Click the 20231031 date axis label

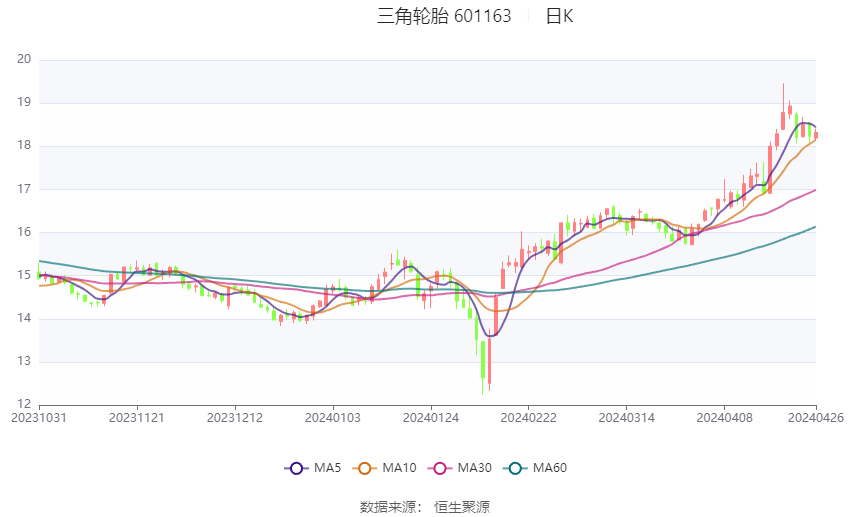coord(39,416)
